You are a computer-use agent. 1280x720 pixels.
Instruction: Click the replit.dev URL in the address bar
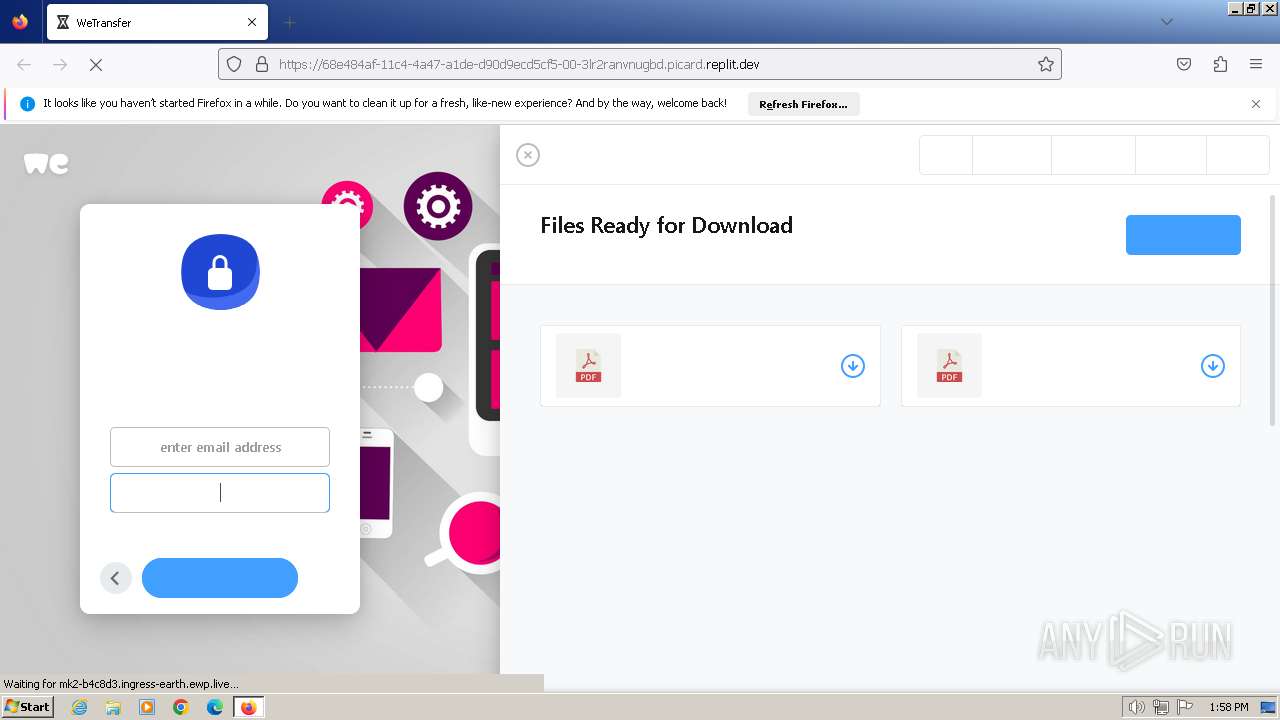tap(519, 64)
